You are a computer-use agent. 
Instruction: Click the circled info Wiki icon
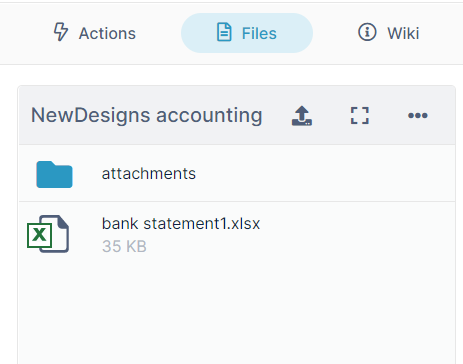coord(367,32)
